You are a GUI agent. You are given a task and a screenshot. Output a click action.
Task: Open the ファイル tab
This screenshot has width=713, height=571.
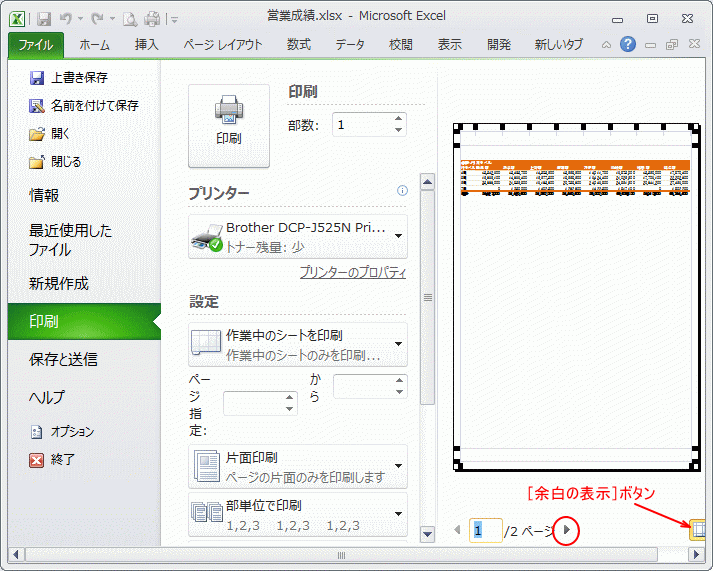pyautogui.click(x=36, y=45)
